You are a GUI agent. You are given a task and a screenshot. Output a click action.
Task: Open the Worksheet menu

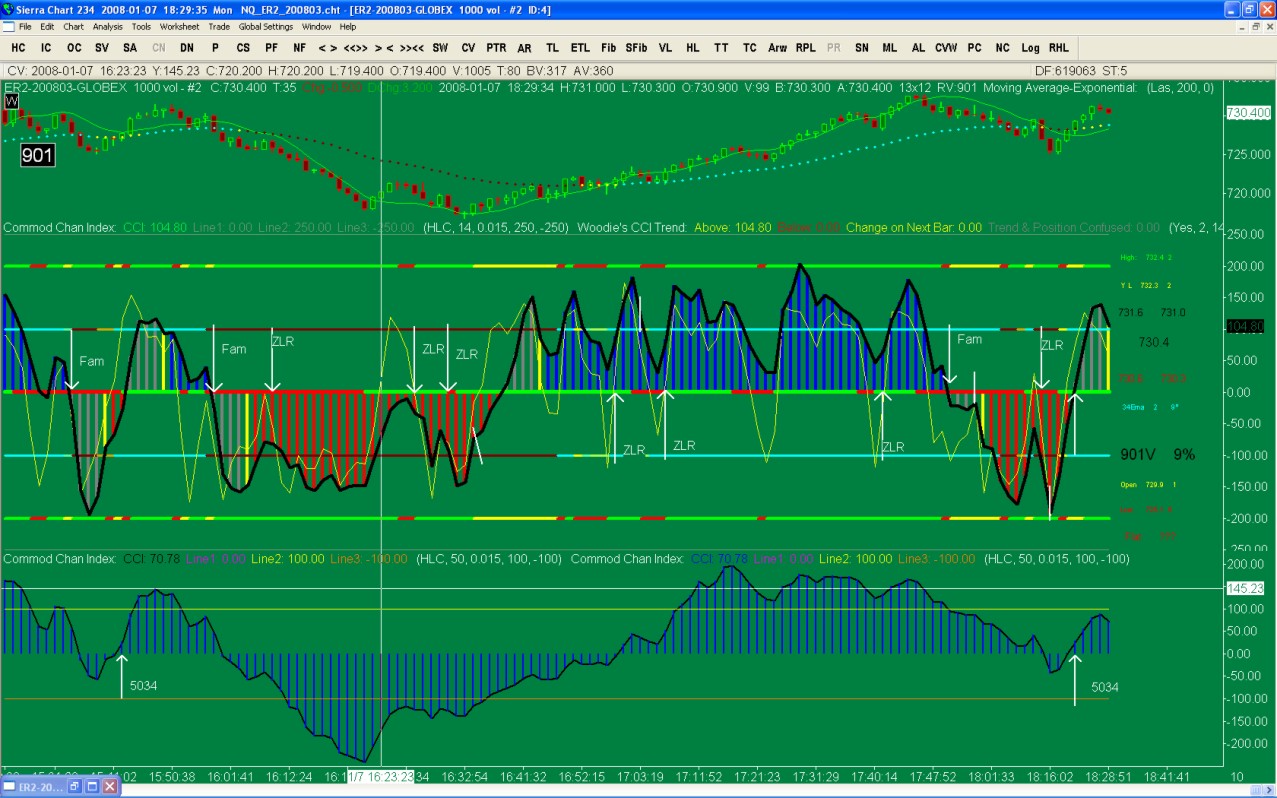point(180,27)
